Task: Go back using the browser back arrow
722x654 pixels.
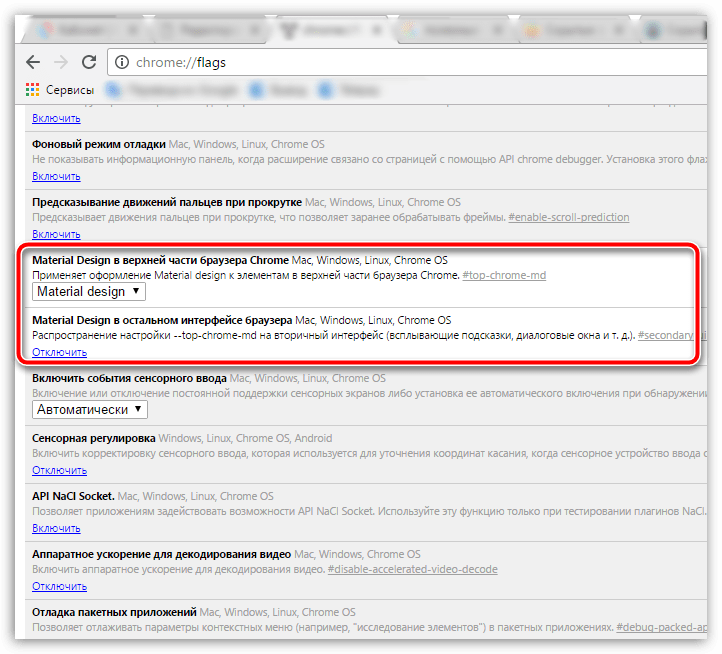Action: (x=33, y=62)
